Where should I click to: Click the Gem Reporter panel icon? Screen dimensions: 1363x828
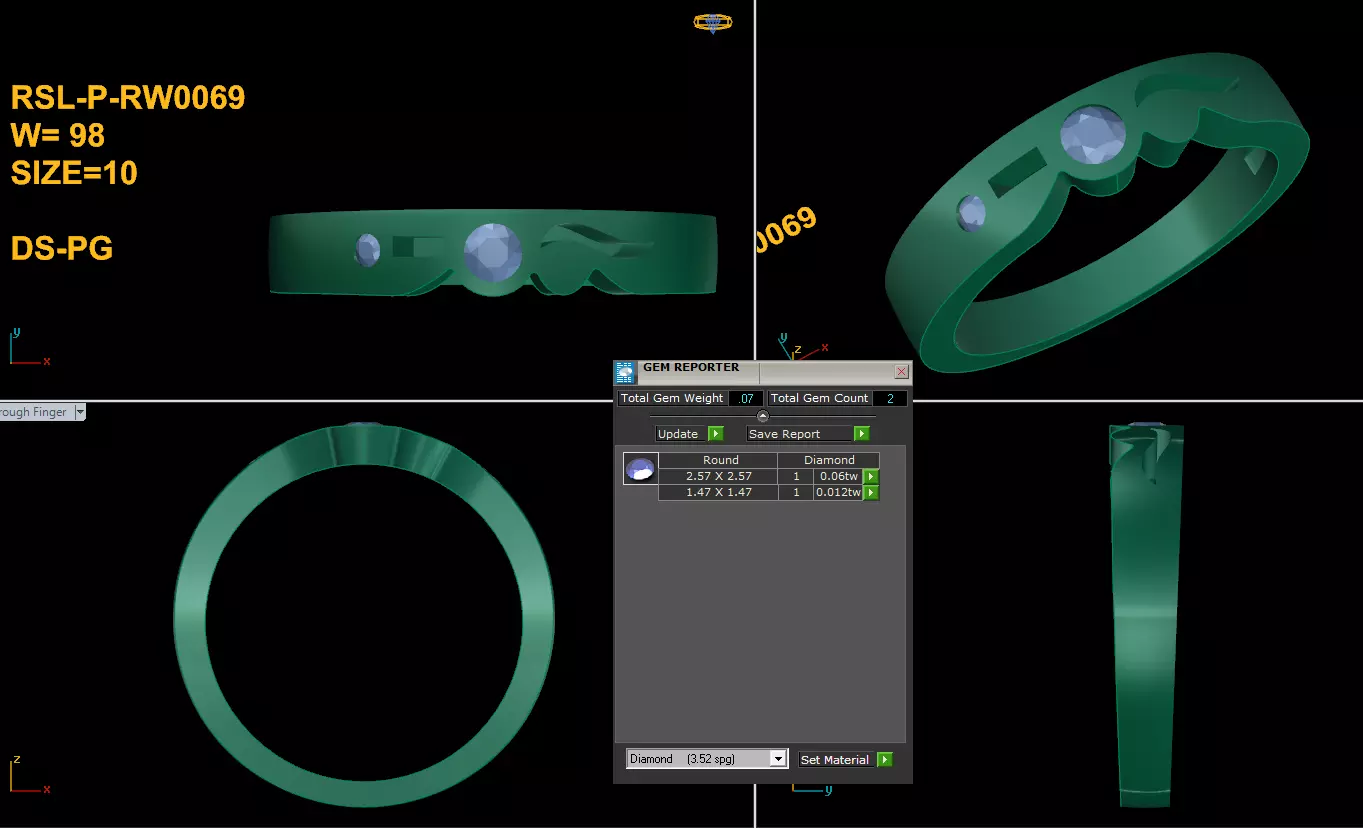[625, 373]
